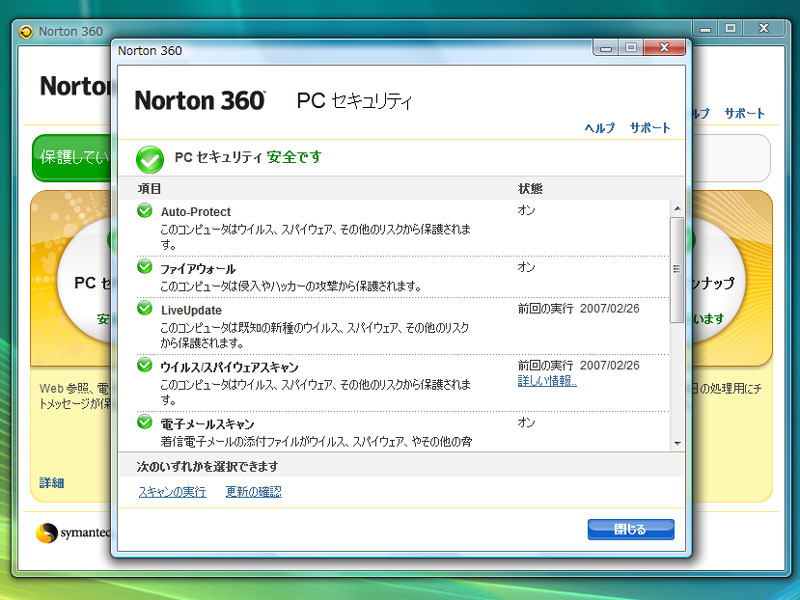This screenshot has width=800, height=600.
Task: Click the Symantec logo in the back window
Action: [x=72, y=533]
